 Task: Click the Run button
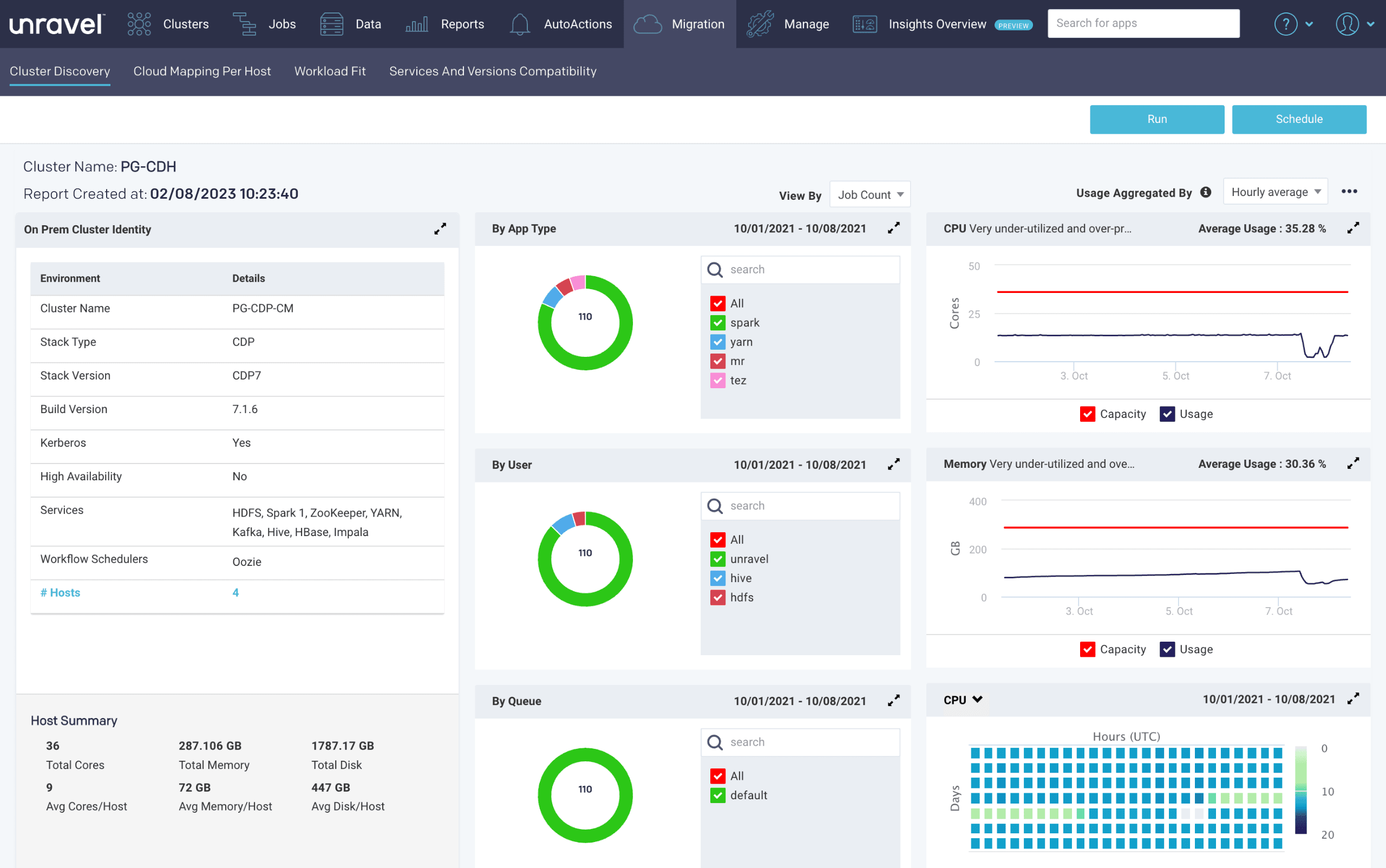click(1156, 119)
